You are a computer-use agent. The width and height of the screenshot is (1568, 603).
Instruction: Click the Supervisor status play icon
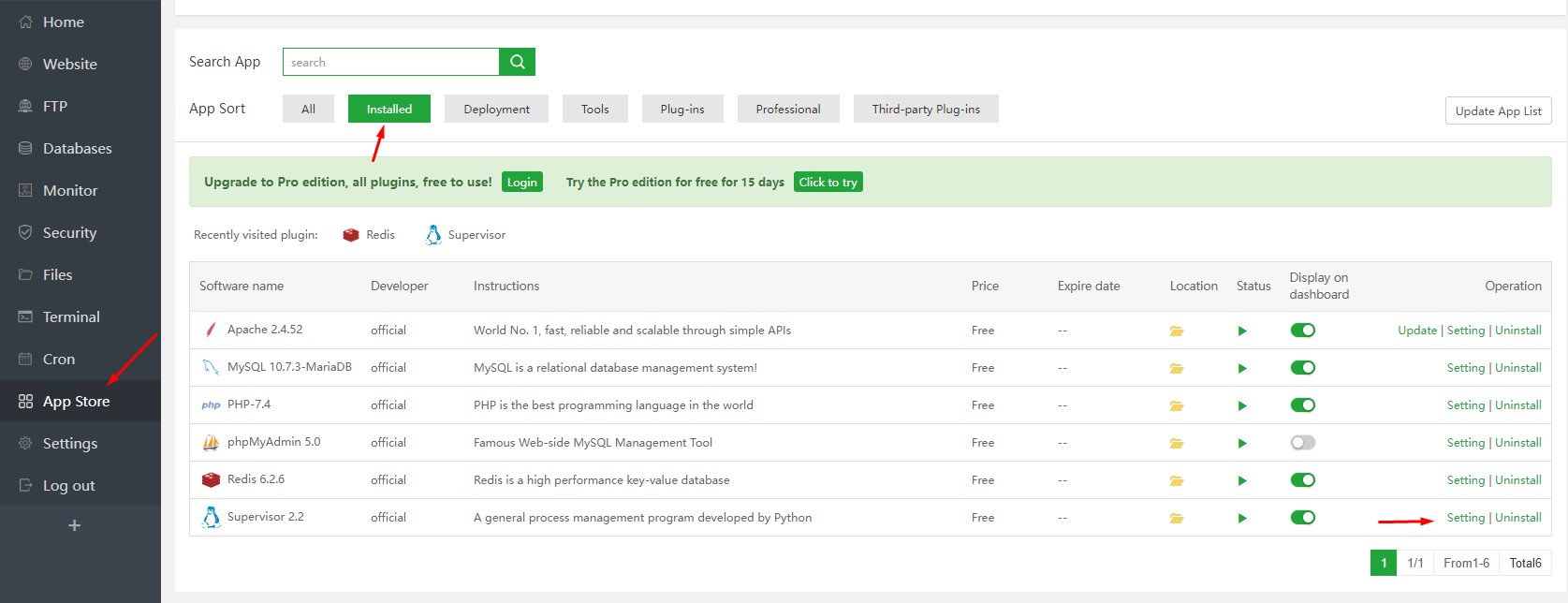(1242, 518)
